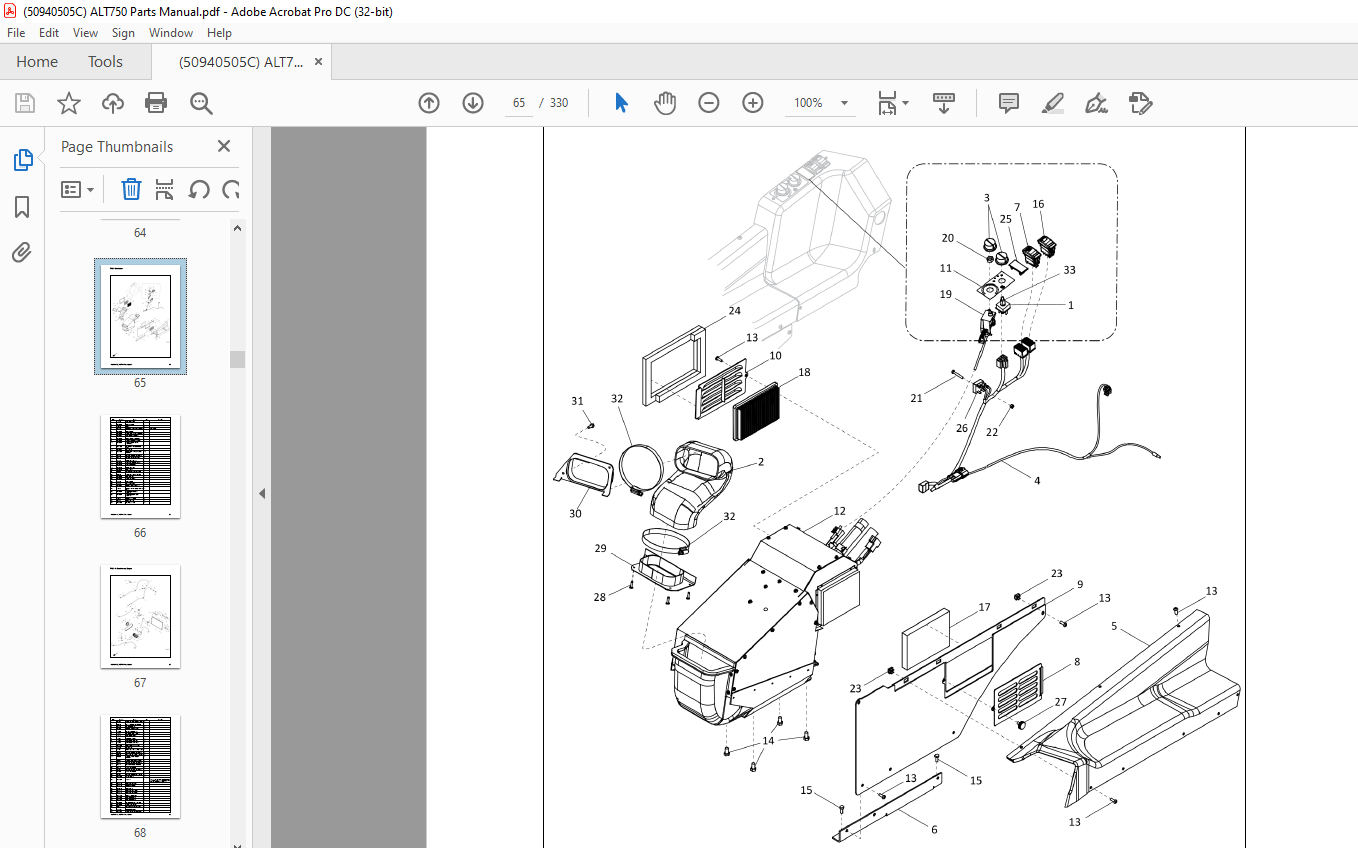Open the Bookmarks panel from the sidebar
The height and width of the screenshot is (848, 1358).
pos(22,206)
